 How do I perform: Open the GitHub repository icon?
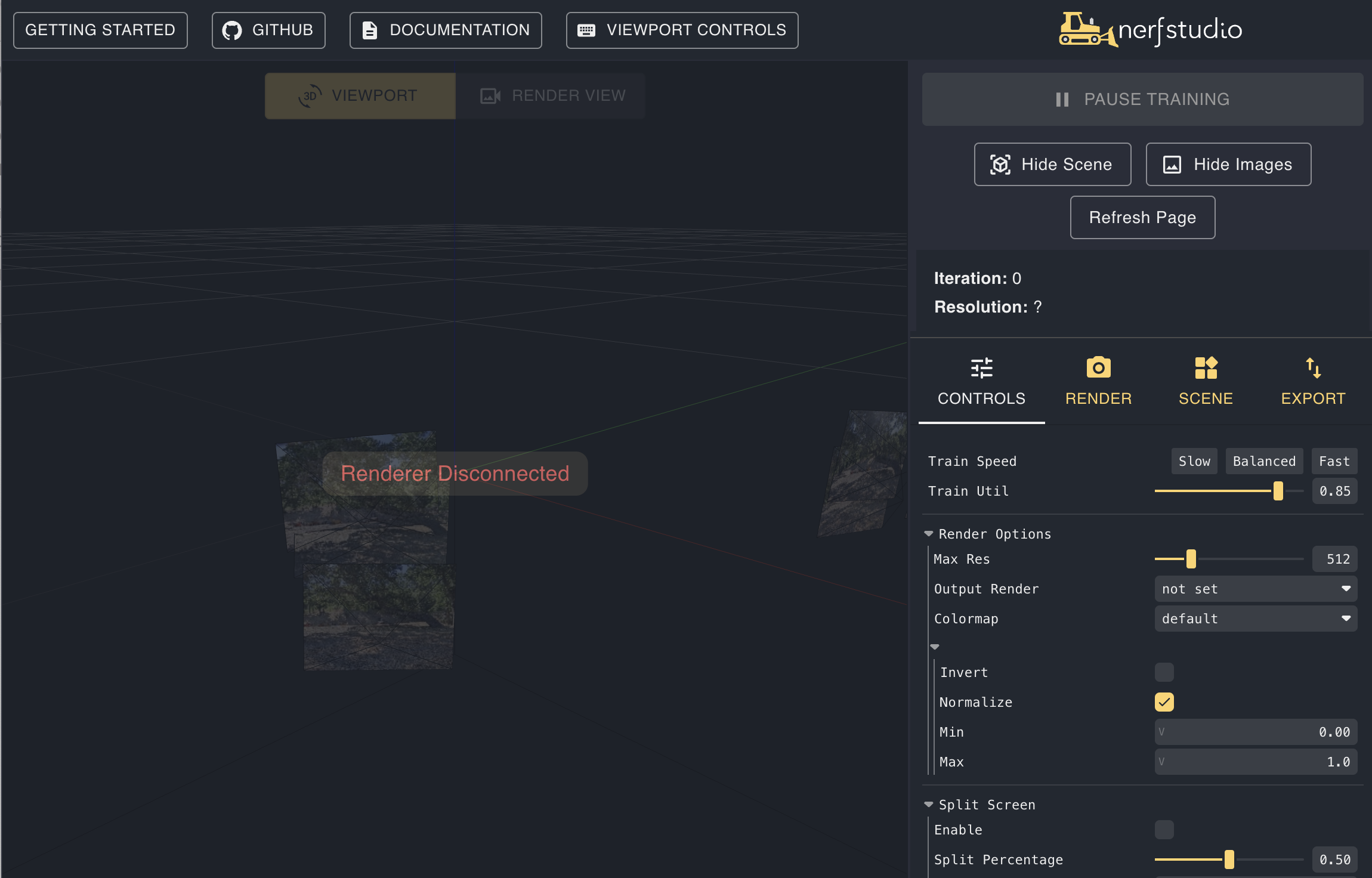[233, 30]
